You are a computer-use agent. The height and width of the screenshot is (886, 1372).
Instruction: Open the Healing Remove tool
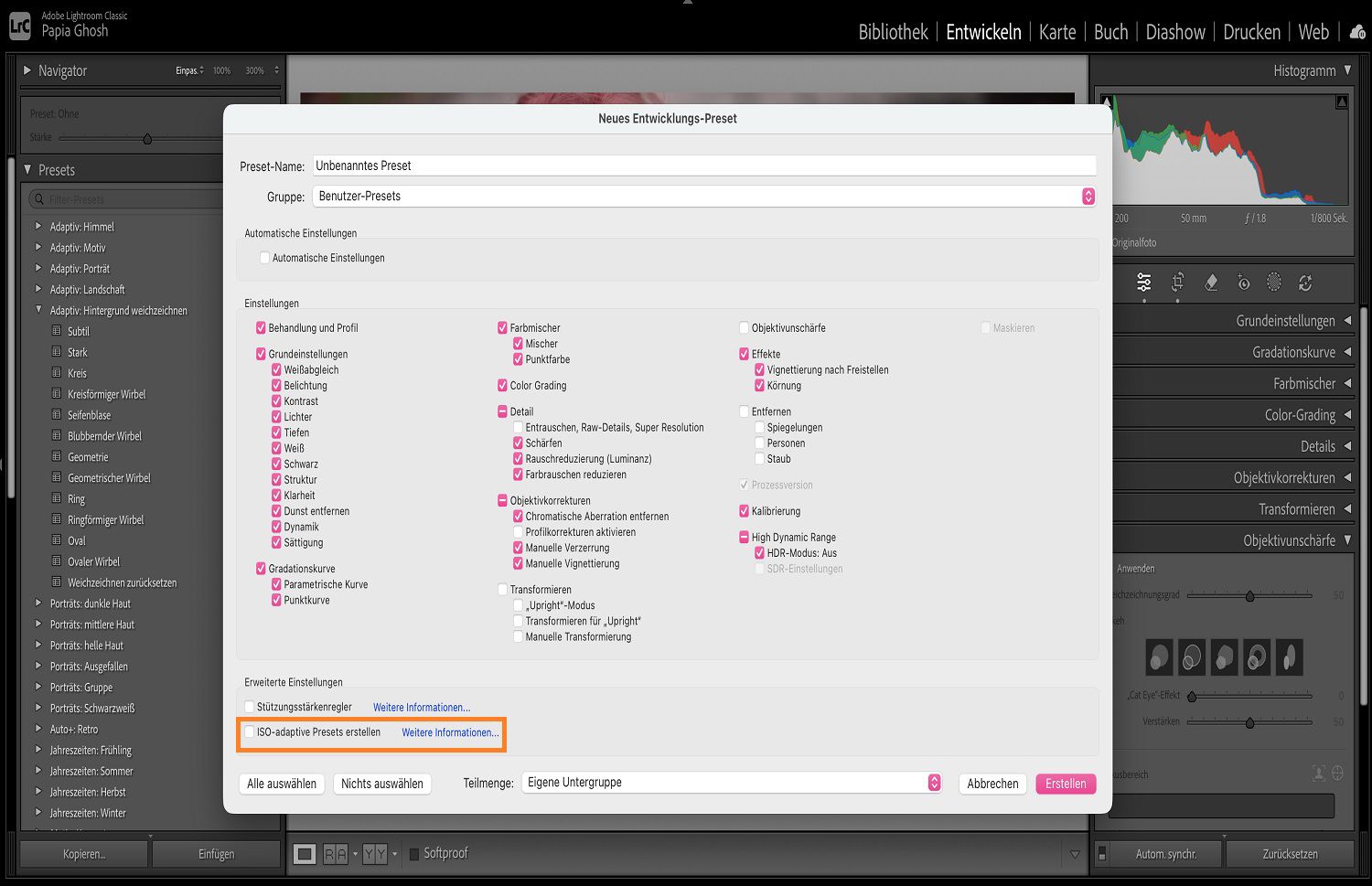[1211, 283]
